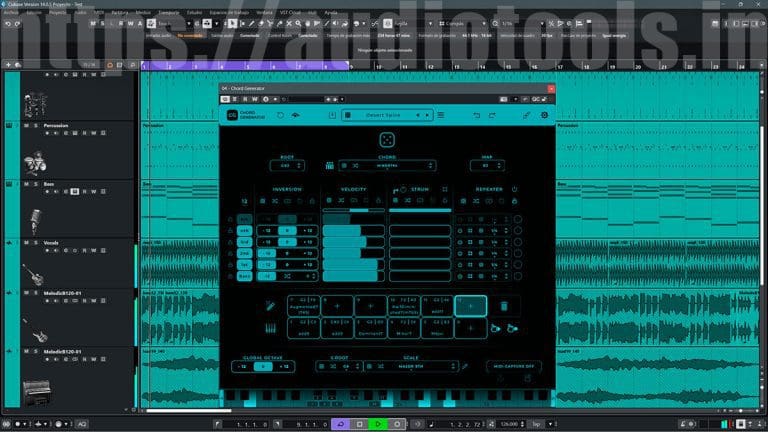Screen dimensions: 768x432
Task: Click the undo arrow in Chord Generator header
Action: pos(477,115)
